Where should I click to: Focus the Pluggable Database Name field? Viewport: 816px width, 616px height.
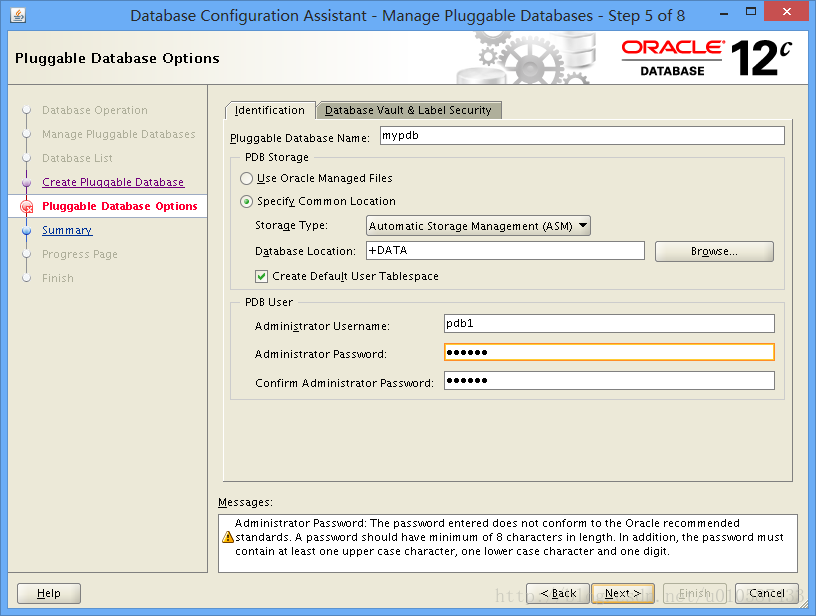582,136
